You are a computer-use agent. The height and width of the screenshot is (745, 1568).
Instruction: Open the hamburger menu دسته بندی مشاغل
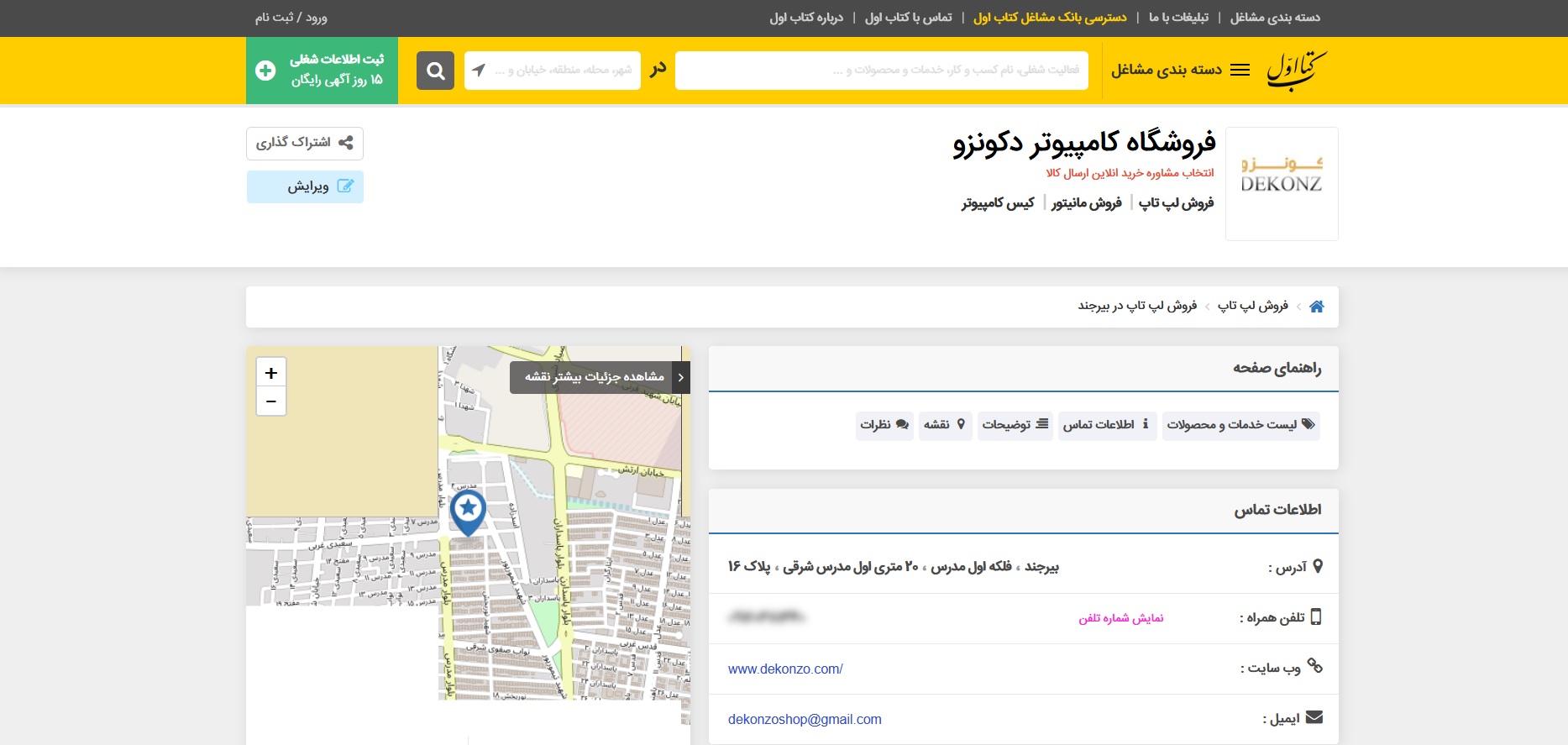(x=1181, y=70)
